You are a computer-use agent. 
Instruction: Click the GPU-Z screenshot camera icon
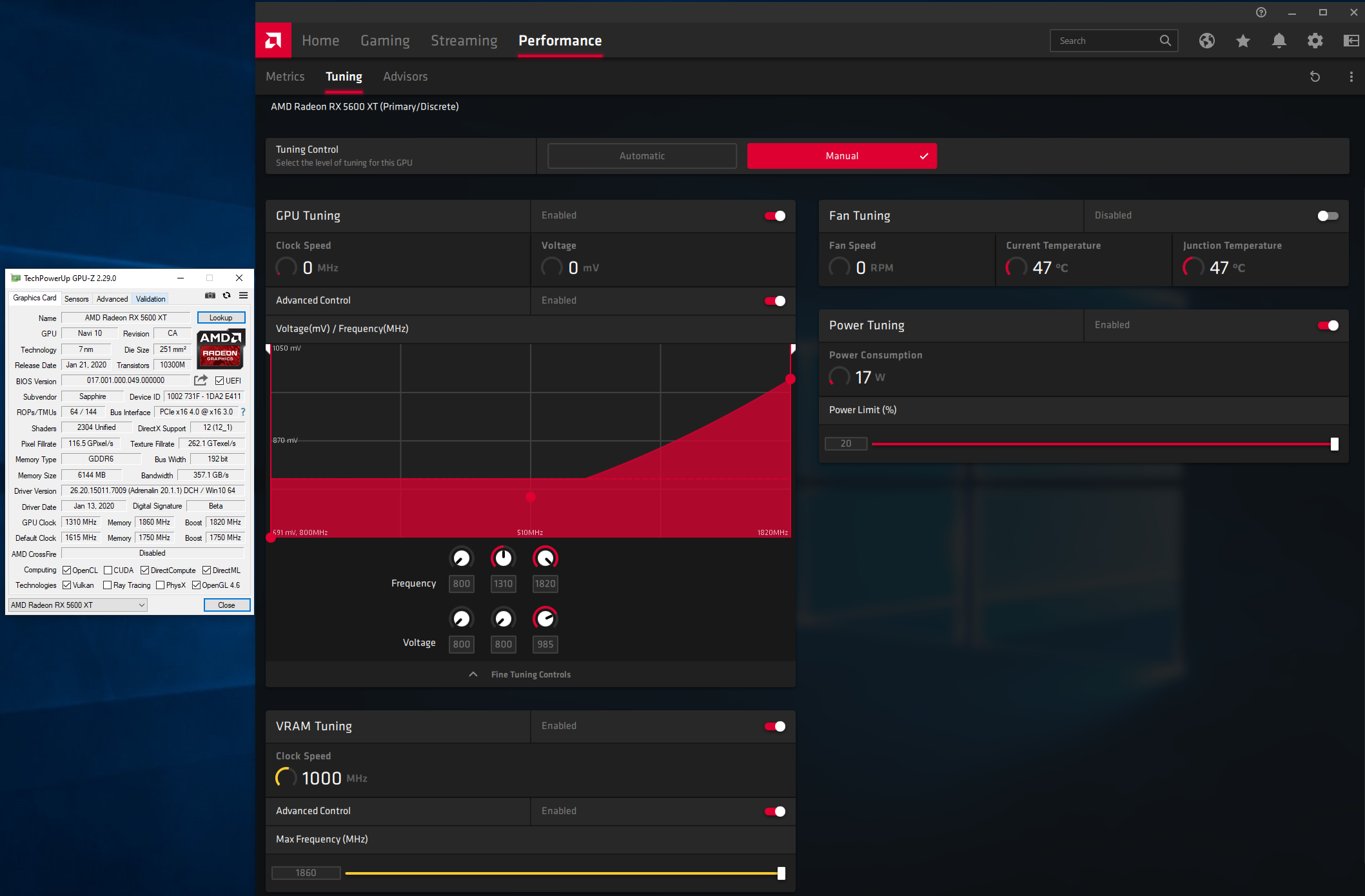click(x=210, y=295)
